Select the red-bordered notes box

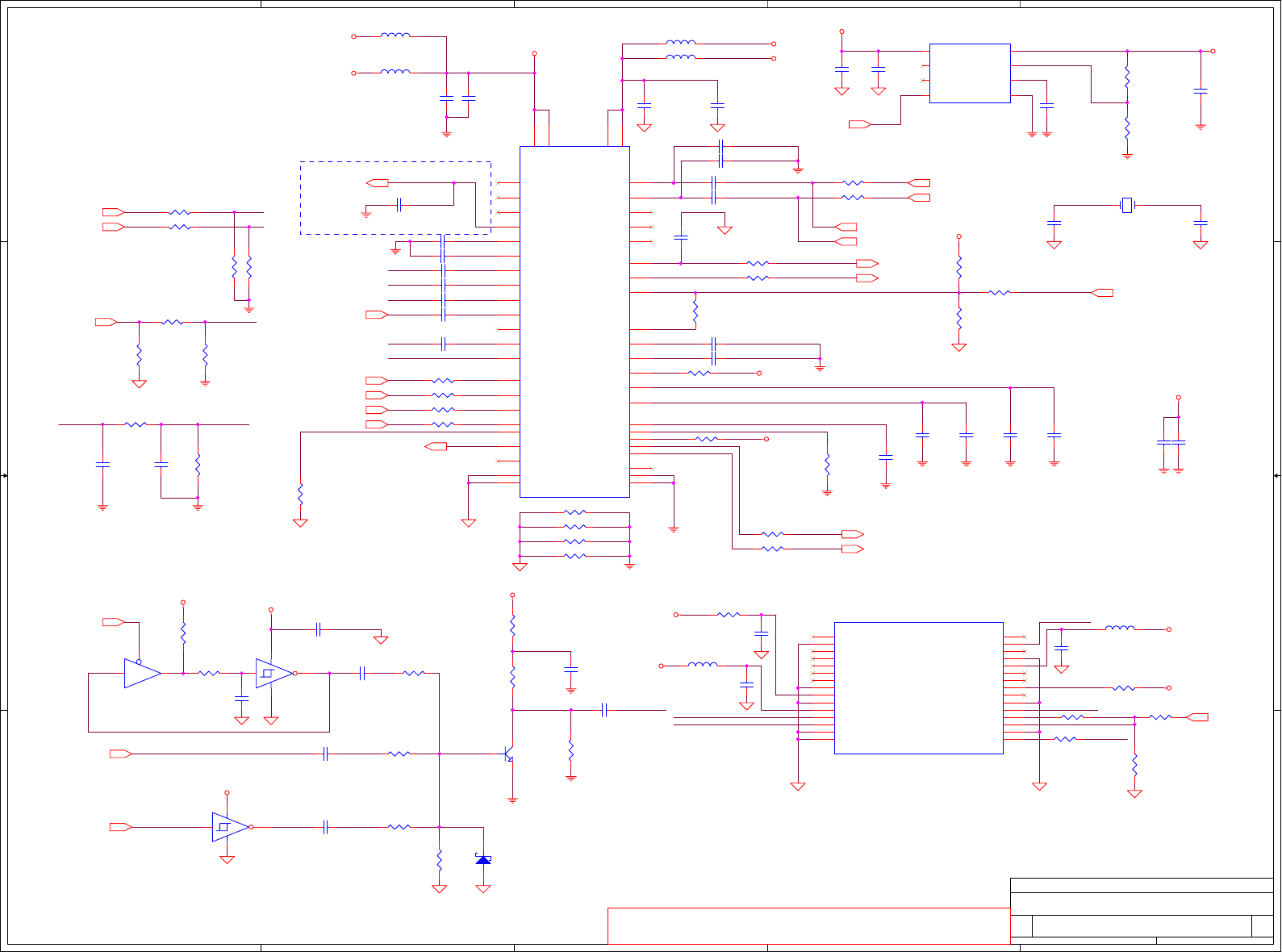point(808,926)
